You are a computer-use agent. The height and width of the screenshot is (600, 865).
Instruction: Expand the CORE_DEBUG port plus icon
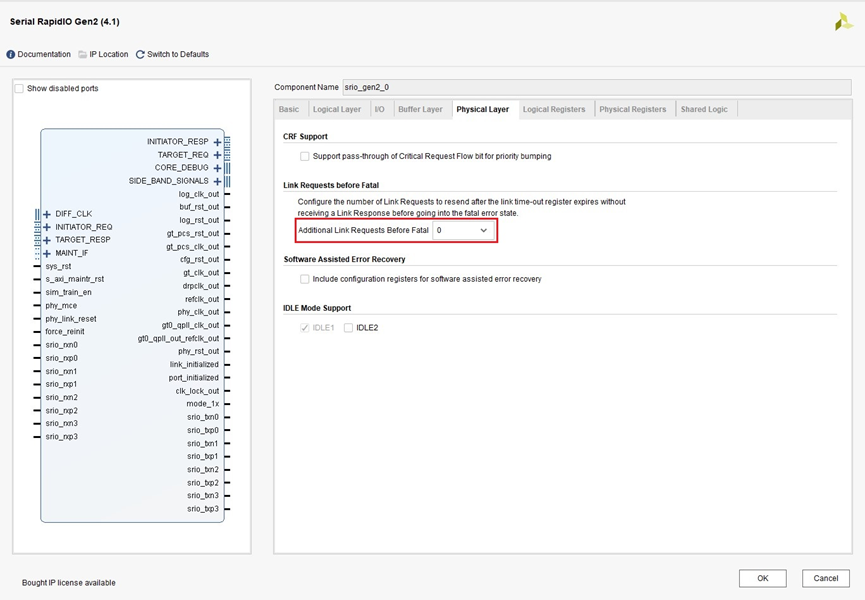pyautogui.click(x=217, y=168)
